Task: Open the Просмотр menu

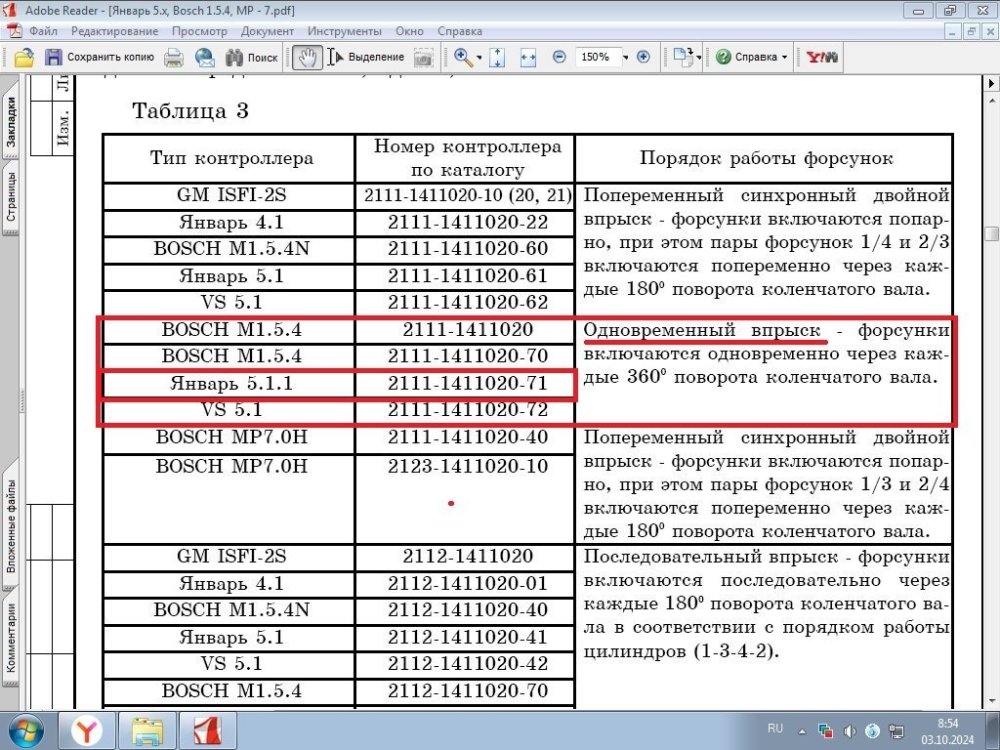Action: pos(200,31)
